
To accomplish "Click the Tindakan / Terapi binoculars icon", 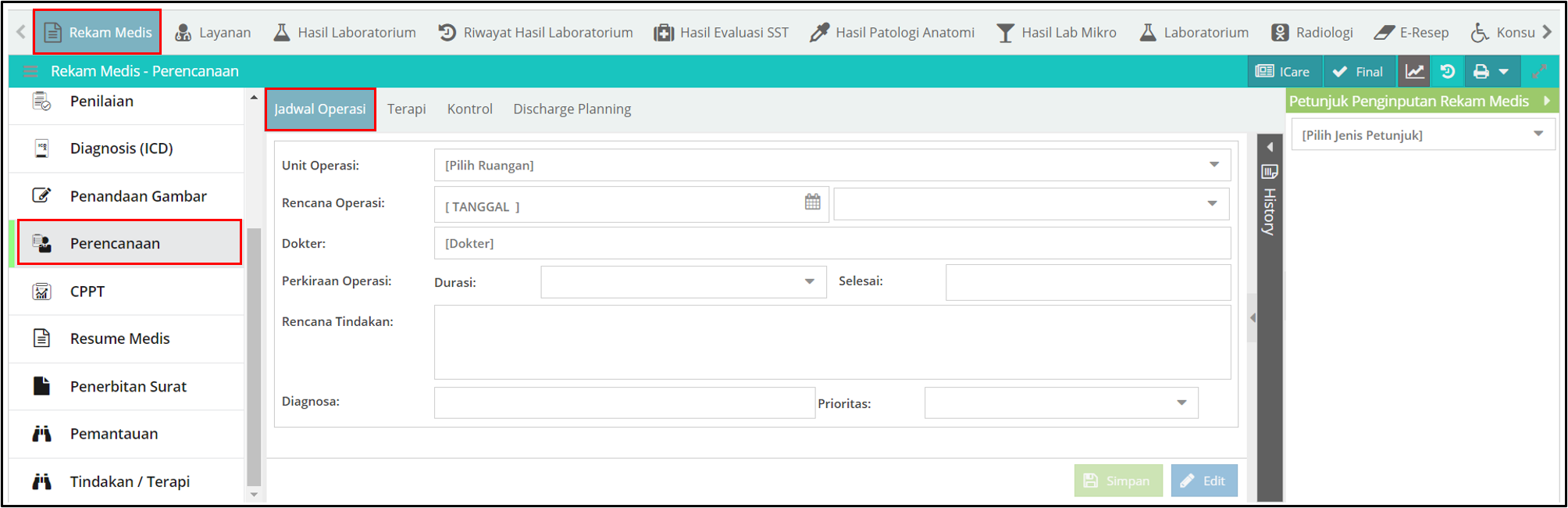I will (41, 481).
